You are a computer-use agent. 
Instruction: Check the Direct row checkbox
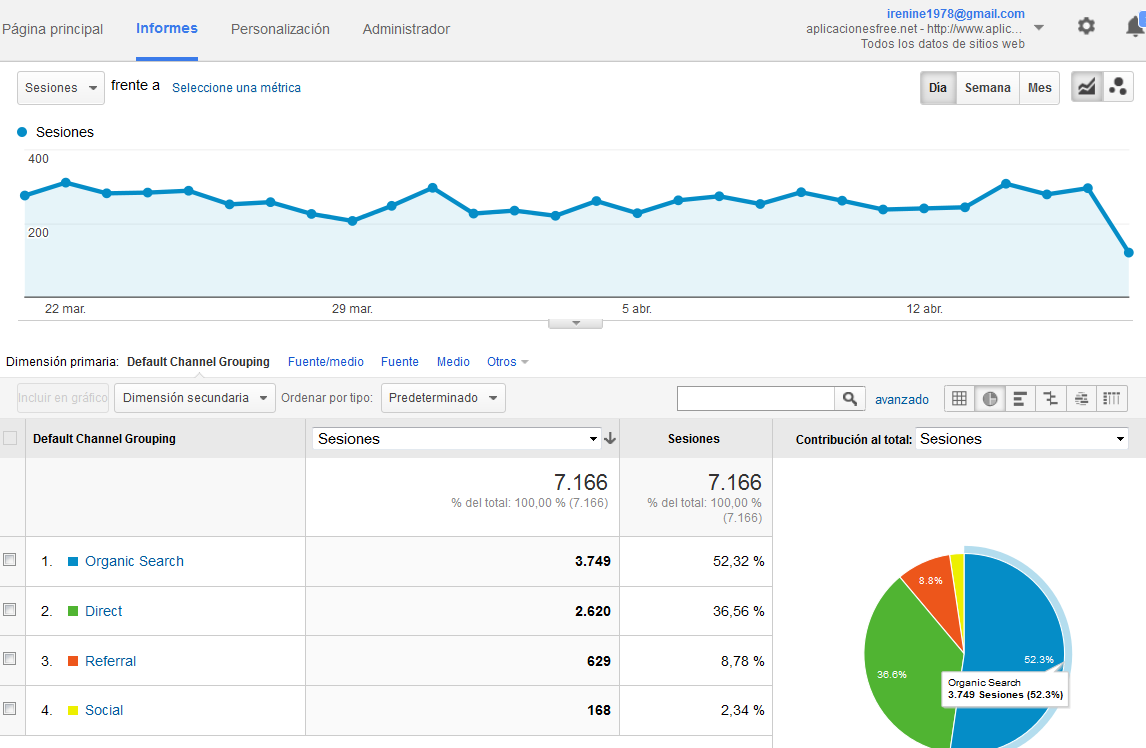10,609
